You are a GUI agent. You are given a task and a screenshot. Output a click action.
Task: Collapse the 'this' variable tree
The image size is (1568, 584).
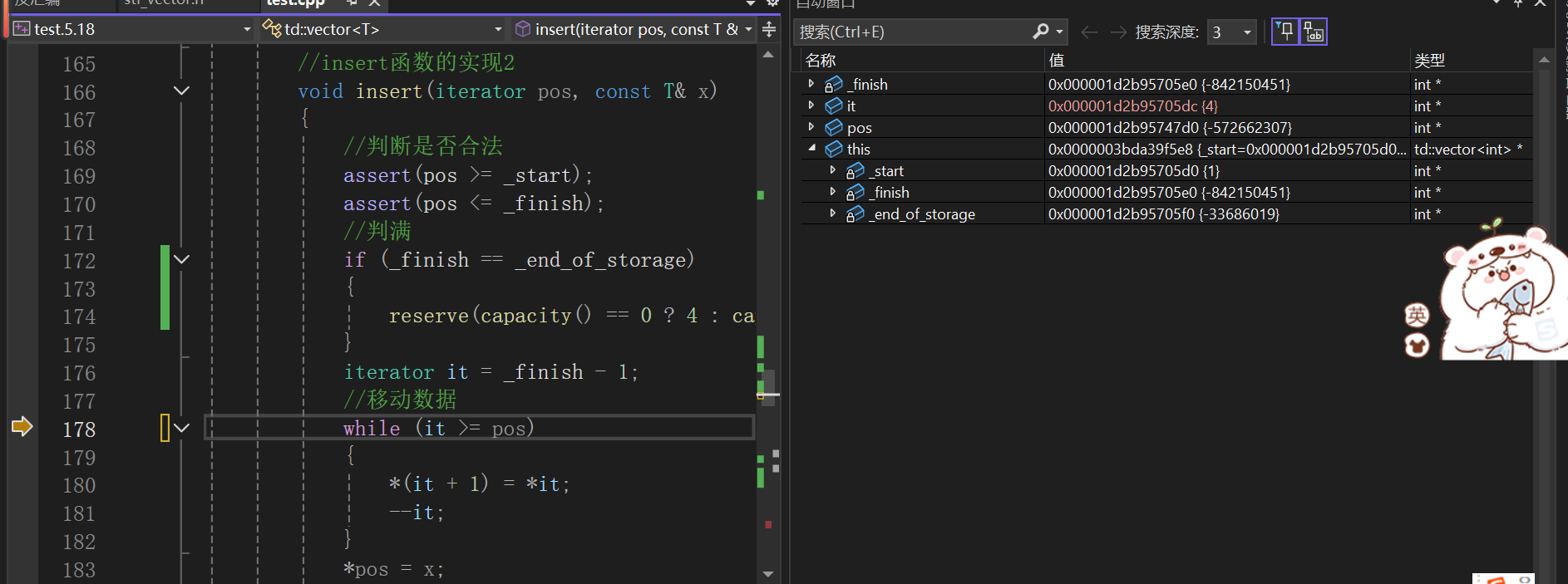click(811, 149)
